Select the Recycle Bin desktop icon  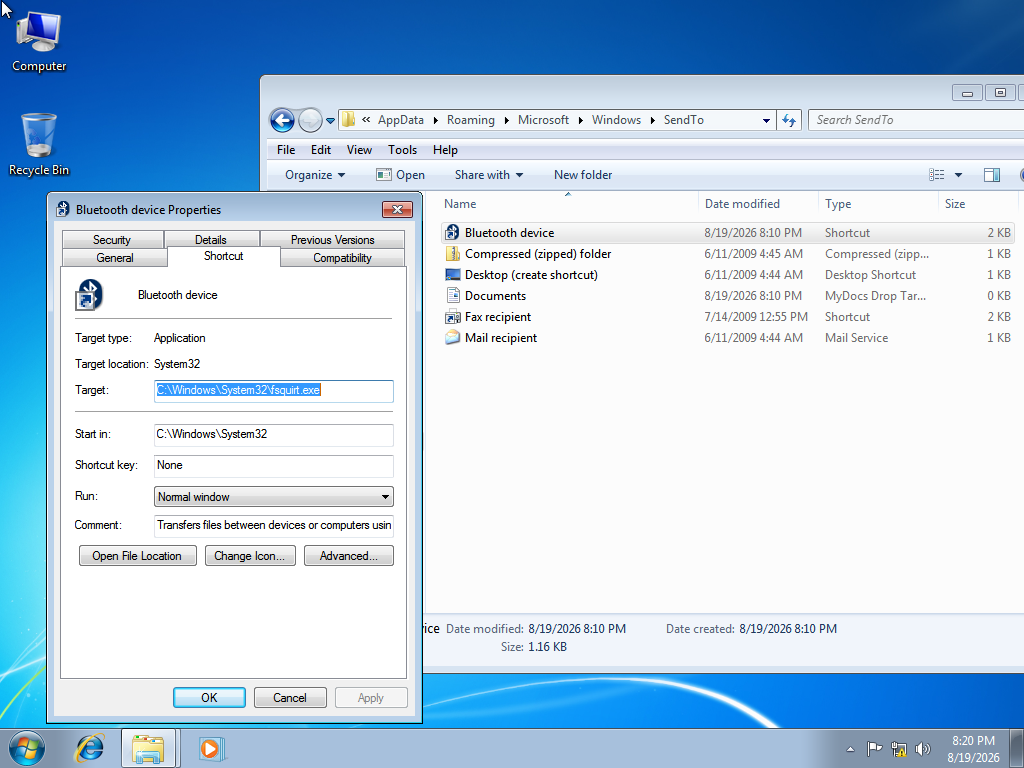coord(39,144)
